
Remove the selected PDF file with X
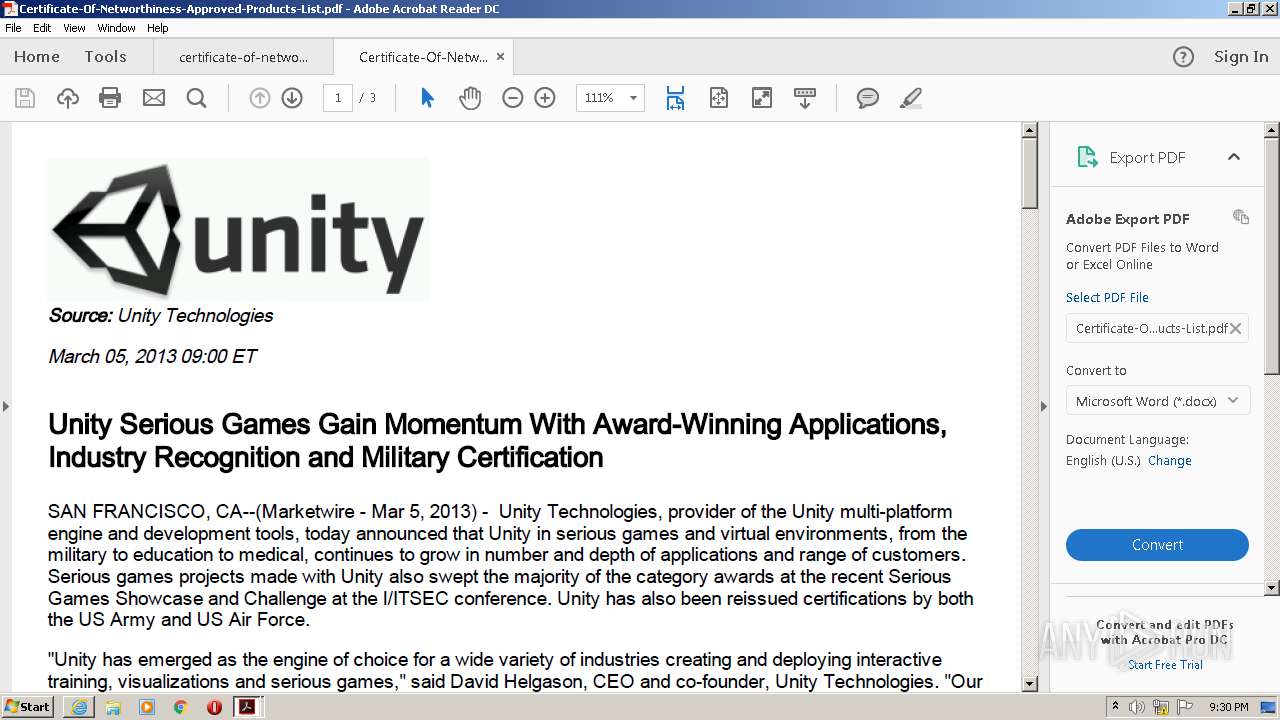(x=1236, y=328)
